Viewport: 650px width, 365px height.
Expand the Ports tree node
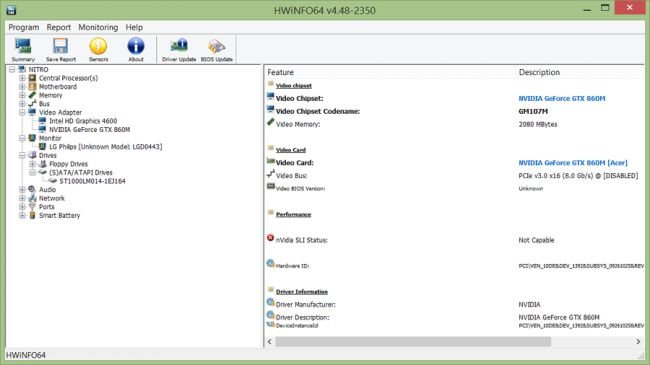[22, 207]
